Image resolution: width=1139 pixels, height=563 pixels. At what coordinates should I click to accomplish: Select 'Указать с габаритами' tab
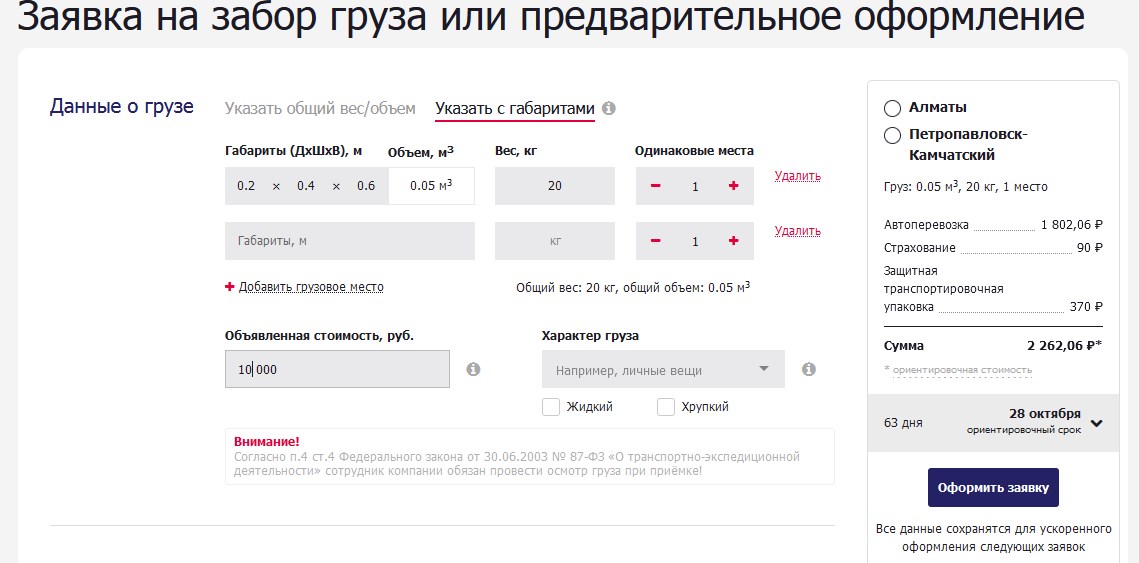click(514, 108)
